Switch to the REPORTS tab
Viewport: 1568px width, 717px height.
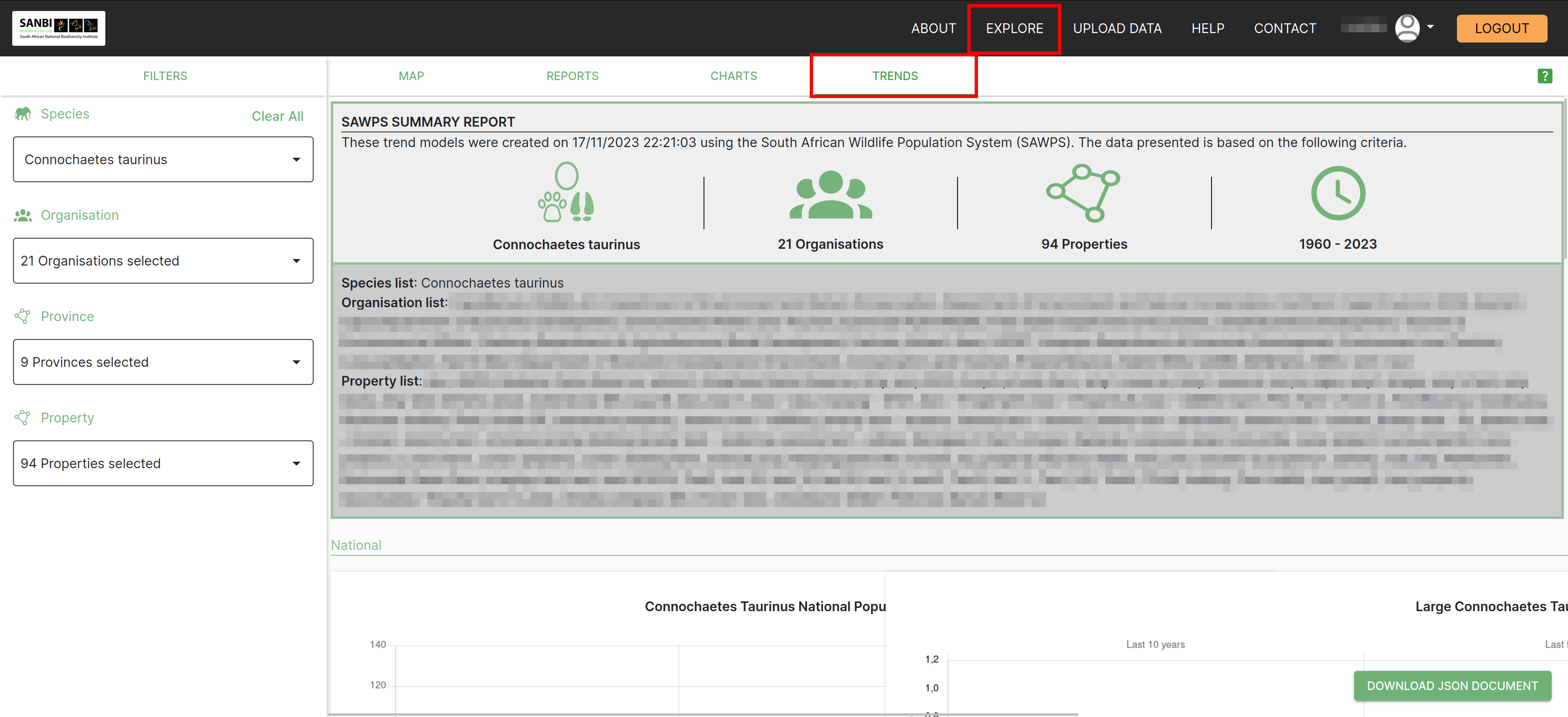click(572, 76)
